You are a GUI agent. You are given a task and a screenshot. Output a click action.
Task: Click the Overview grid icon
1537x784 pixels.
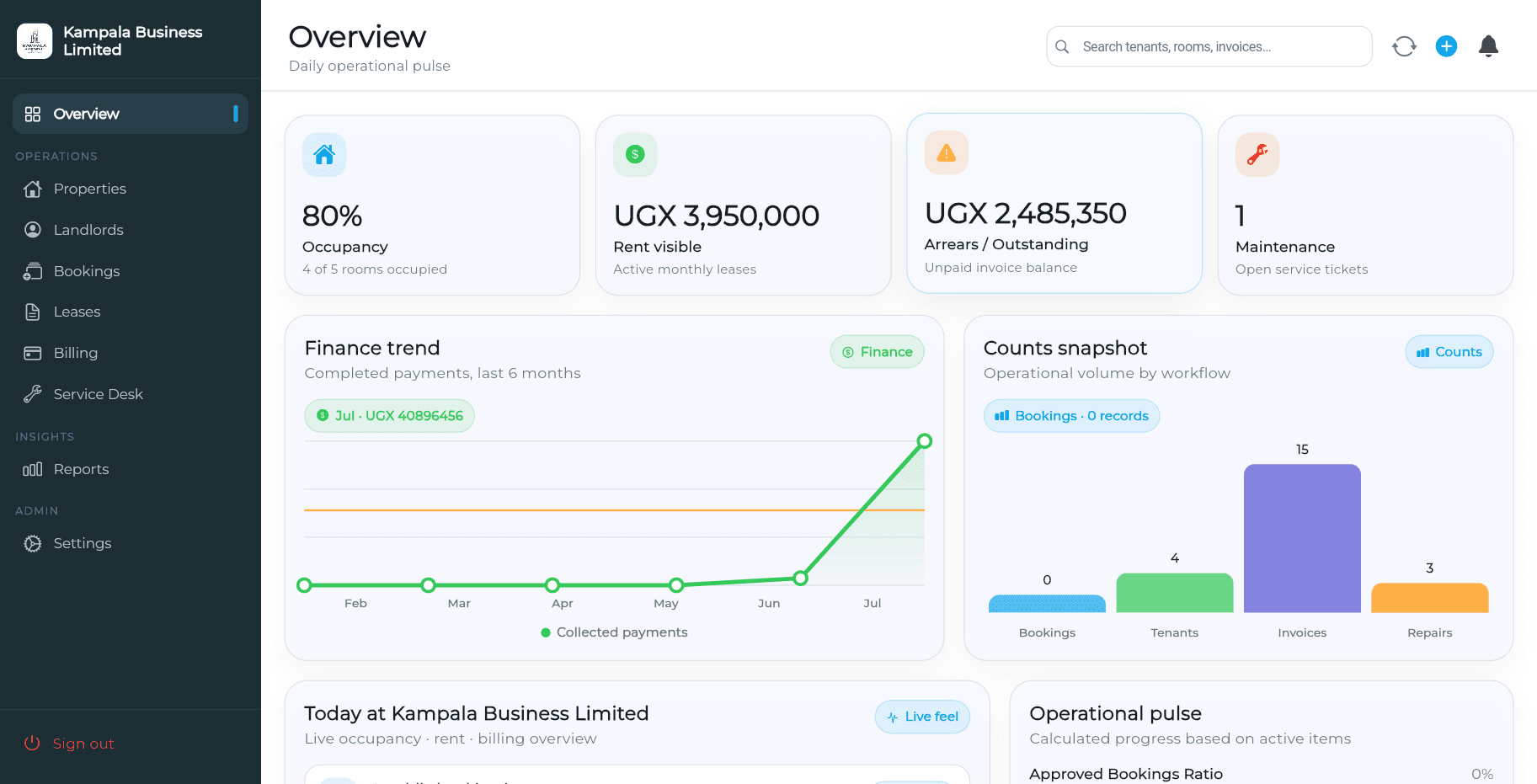pyautogui.click(x=33, y=114)
